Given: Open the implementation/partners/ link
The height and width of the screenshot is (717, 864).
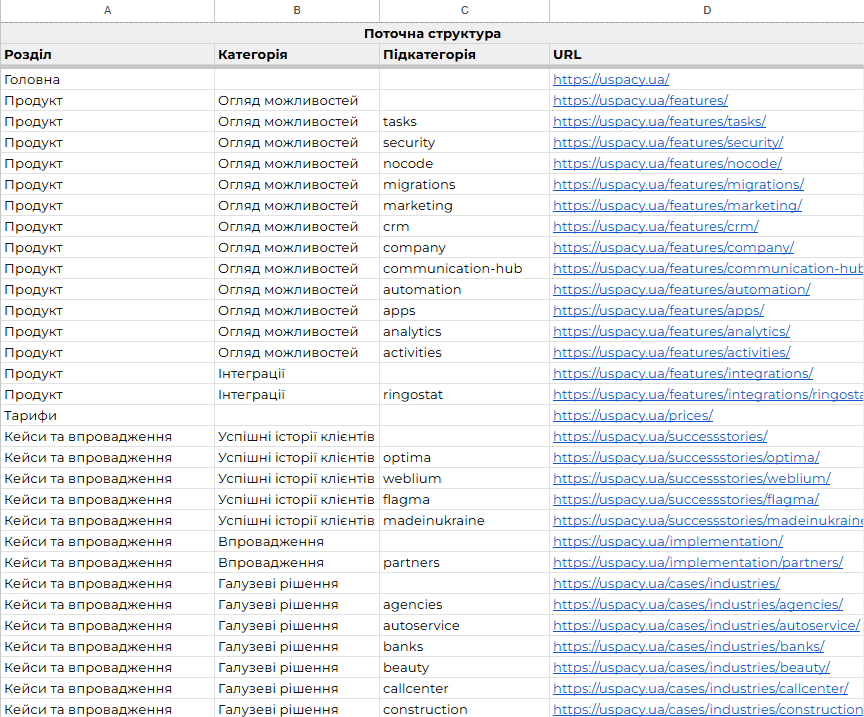Looking at the screenshot, I should coord(698,563).
